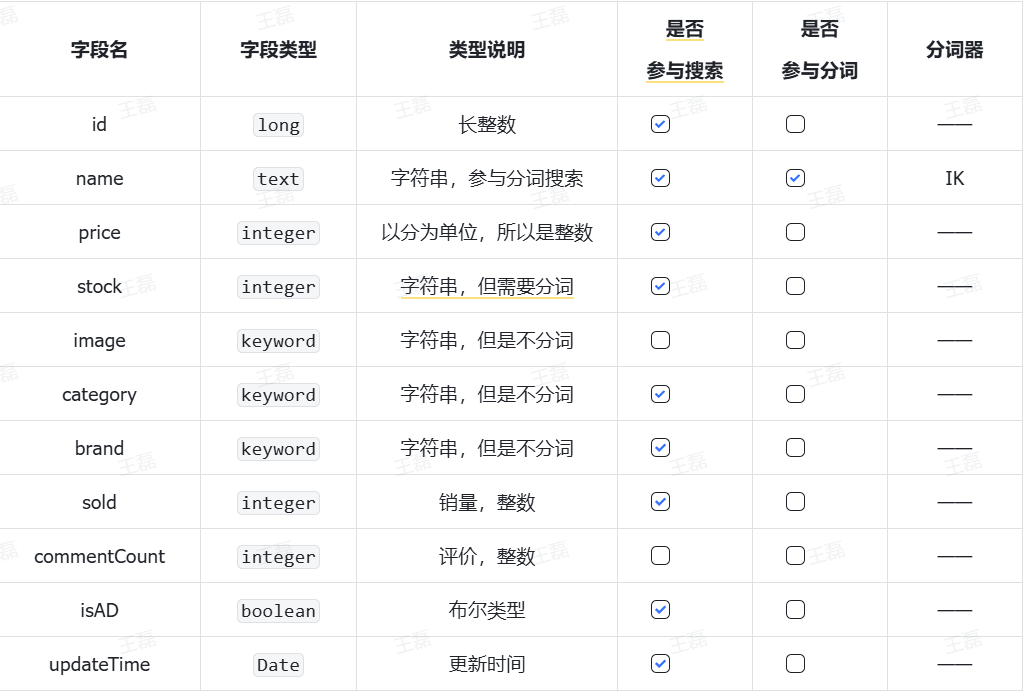This screenshot has width=1024, height=694.
Task: Uncheck 参与搜索 for the sold field
Action: (660, 502)
